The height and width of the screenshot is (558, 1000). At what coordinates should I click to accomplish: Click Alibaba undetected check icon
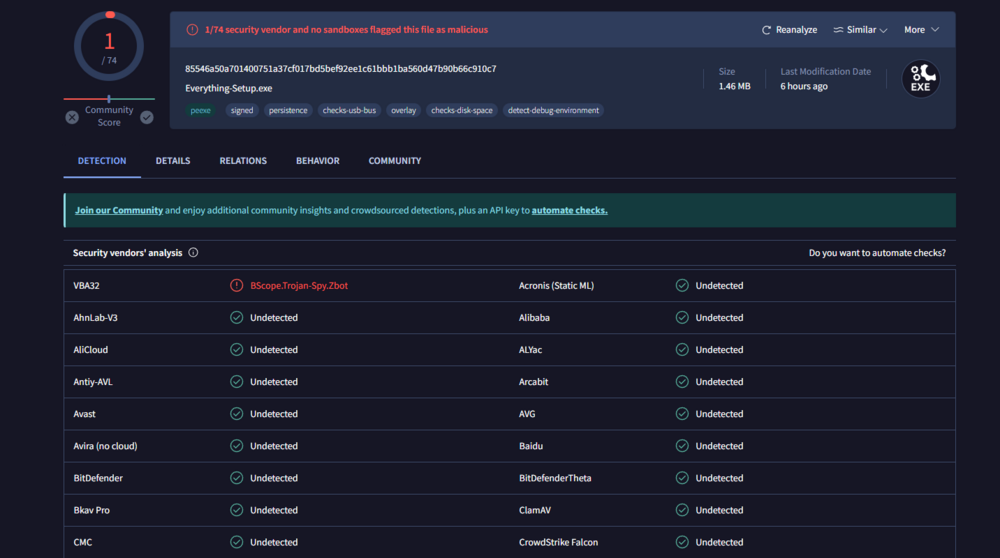point(682,318)
